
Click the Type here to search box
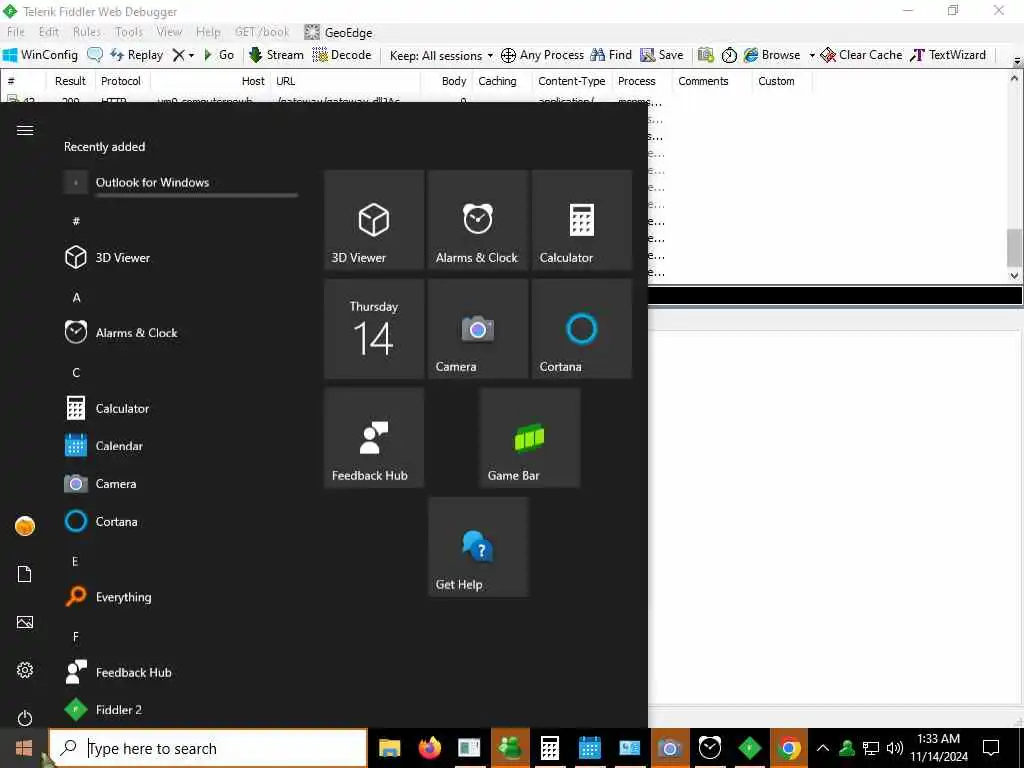click(208, 748)
